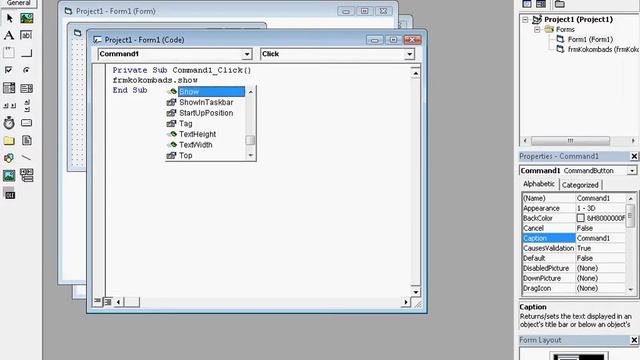Select the Shape control tool
Image resolution: width=640 pixels, height=360 pixels.
[9, 158]
